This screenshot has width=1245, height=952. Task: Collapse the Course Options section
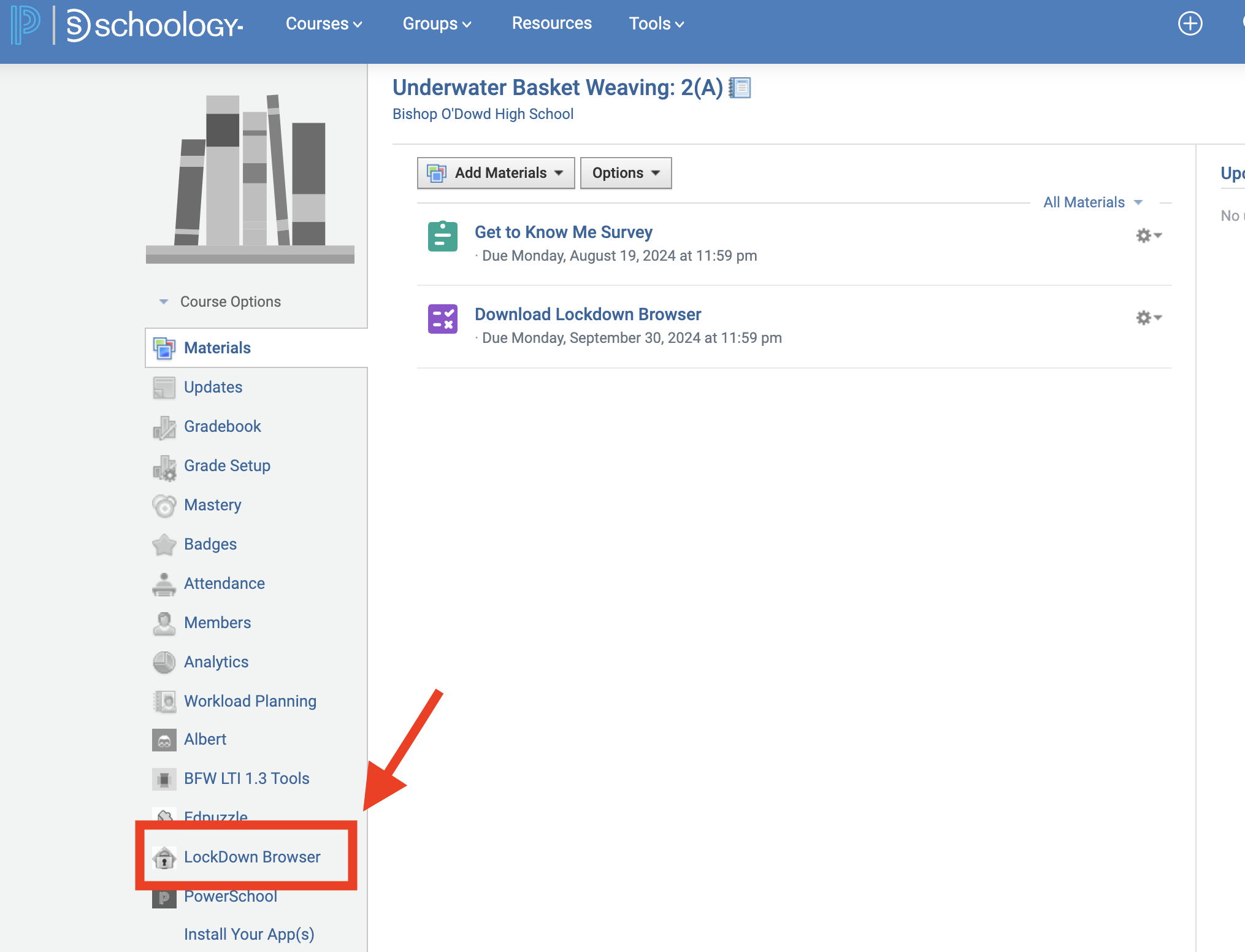point(221,302)
